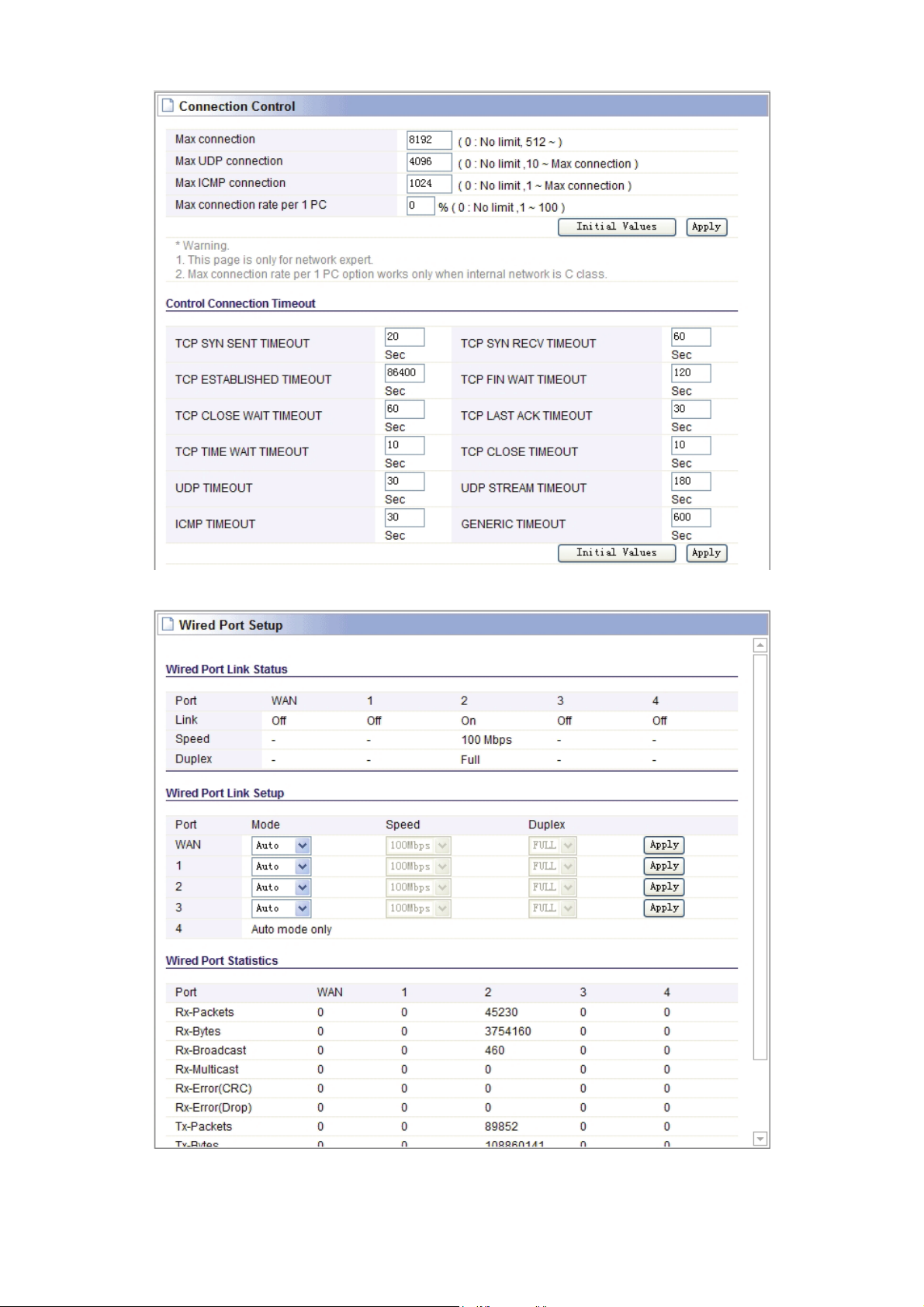
Task: Open port 2 Duplex dropdown
Action: coord(552,887)
